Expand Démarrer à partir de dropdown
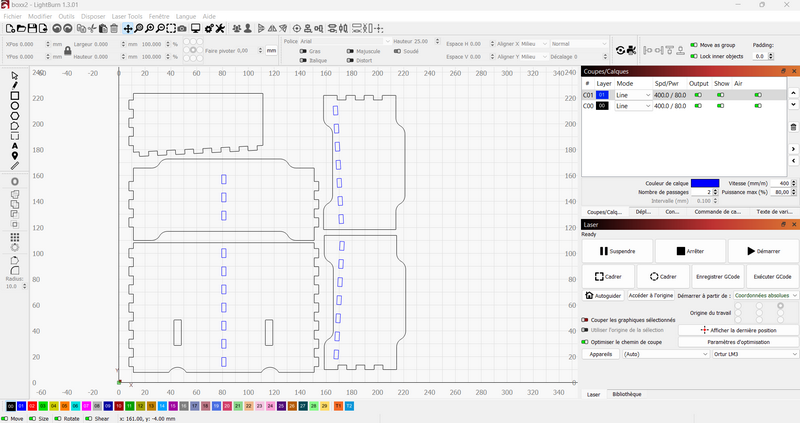The height and width of the screenshot is (423, 800). tap(765, 296)
